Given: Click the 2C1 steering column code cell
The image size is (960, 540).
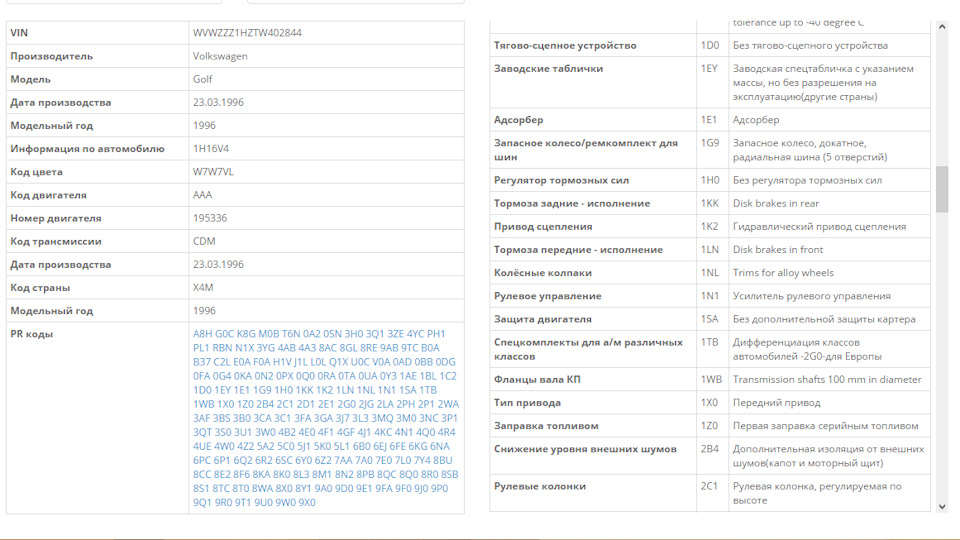Looking at the screenshot, I should pos(709,487).
